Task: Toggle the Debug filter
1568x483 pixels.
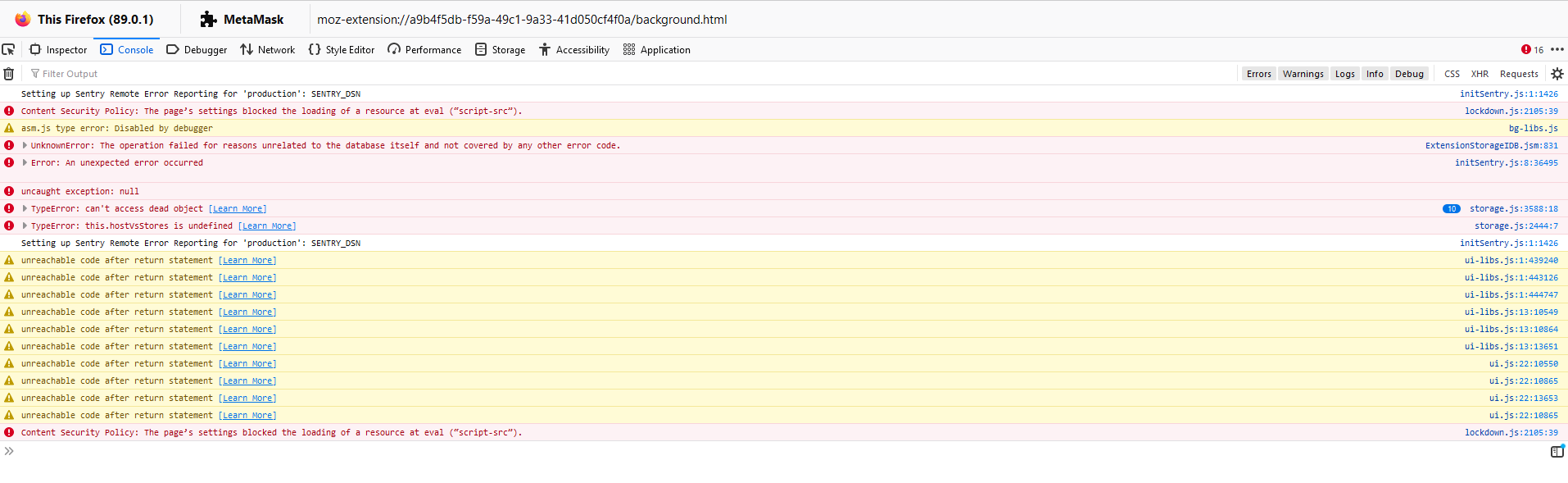Action: pyautogui.click(x=1409, y=74)
